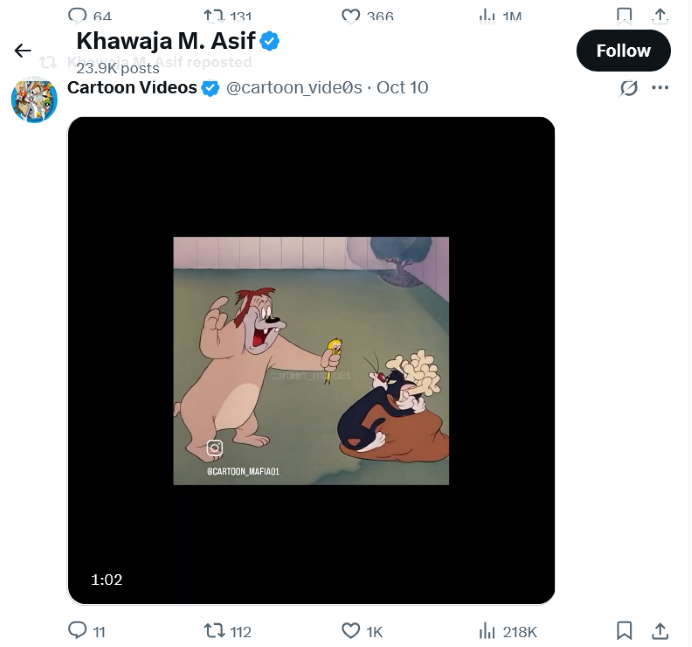Like the previous post with 366 likes
The width and height of the screenshot is (692, 647).
351,15
